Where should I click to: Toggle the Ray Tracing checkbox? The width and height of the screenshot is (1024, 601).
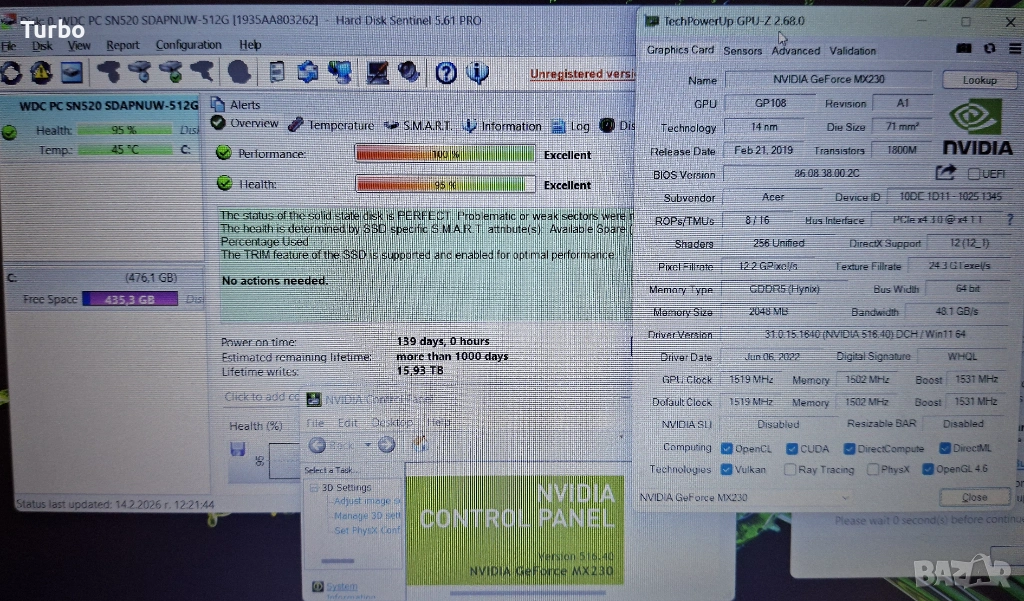pos(791,469)
